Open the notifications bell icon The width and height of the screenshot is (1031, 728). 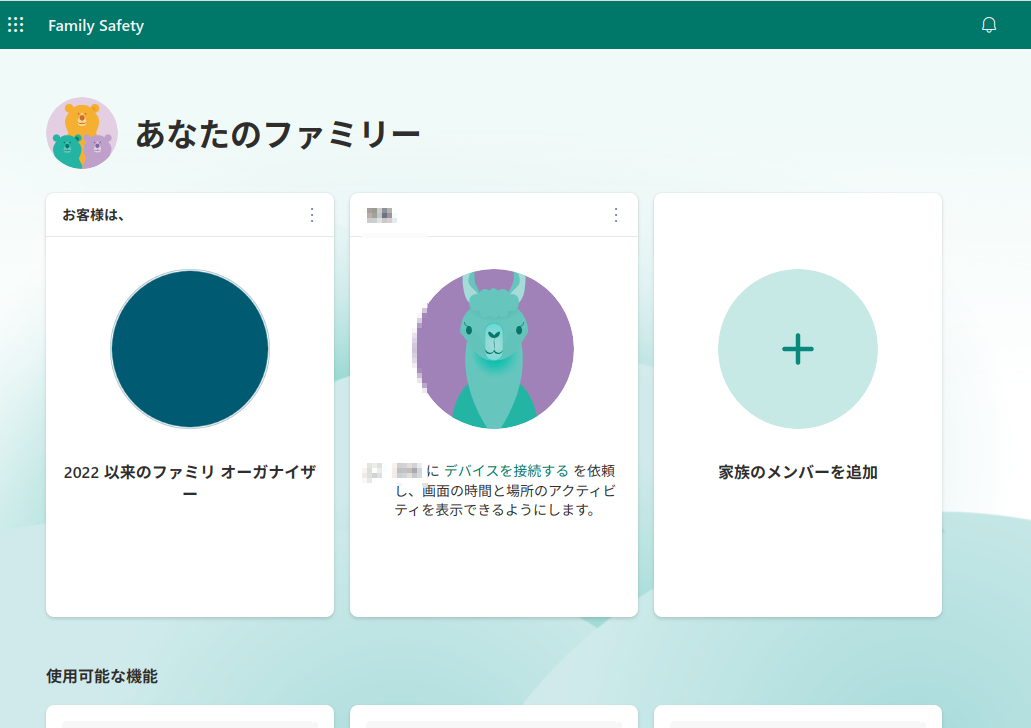coord(988,25)
